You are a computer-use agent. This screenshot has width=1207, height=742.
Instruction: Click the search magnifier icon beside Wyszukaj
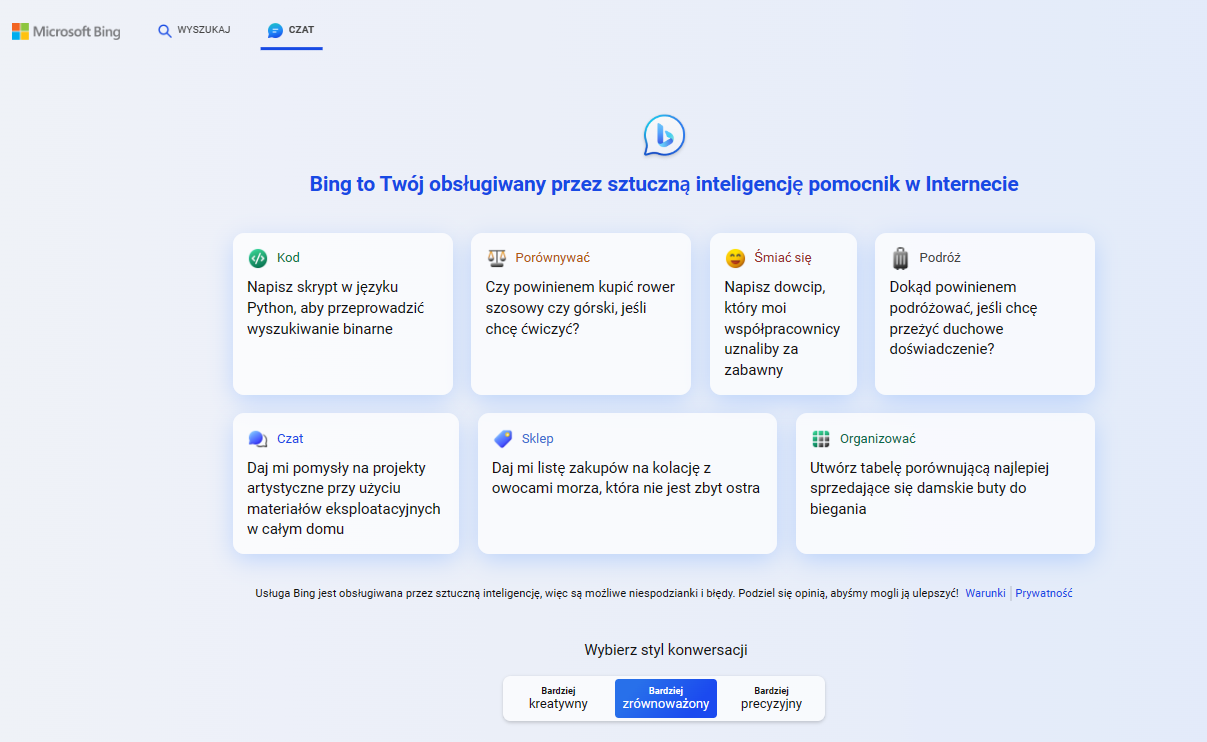click(165, 31)
